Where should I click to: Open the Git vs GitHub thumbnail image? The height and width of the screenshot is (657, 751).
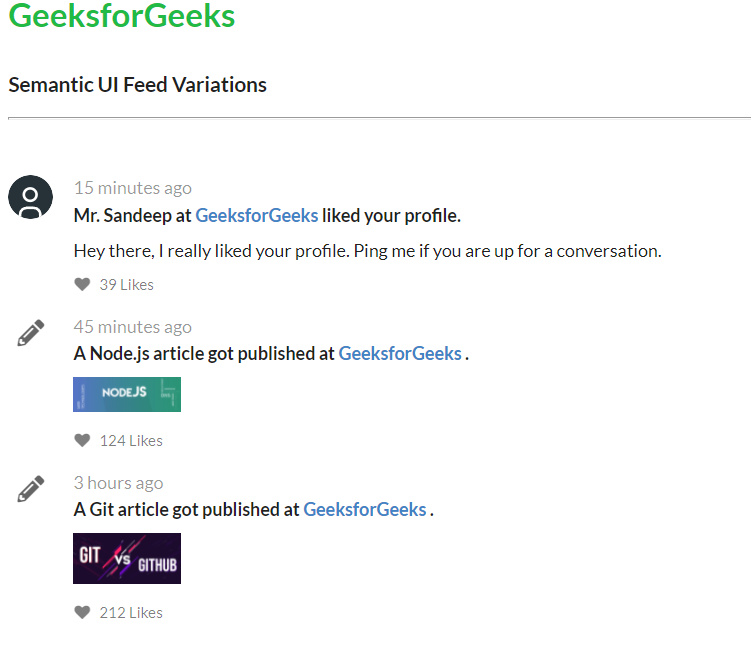(x=127, y=558)
